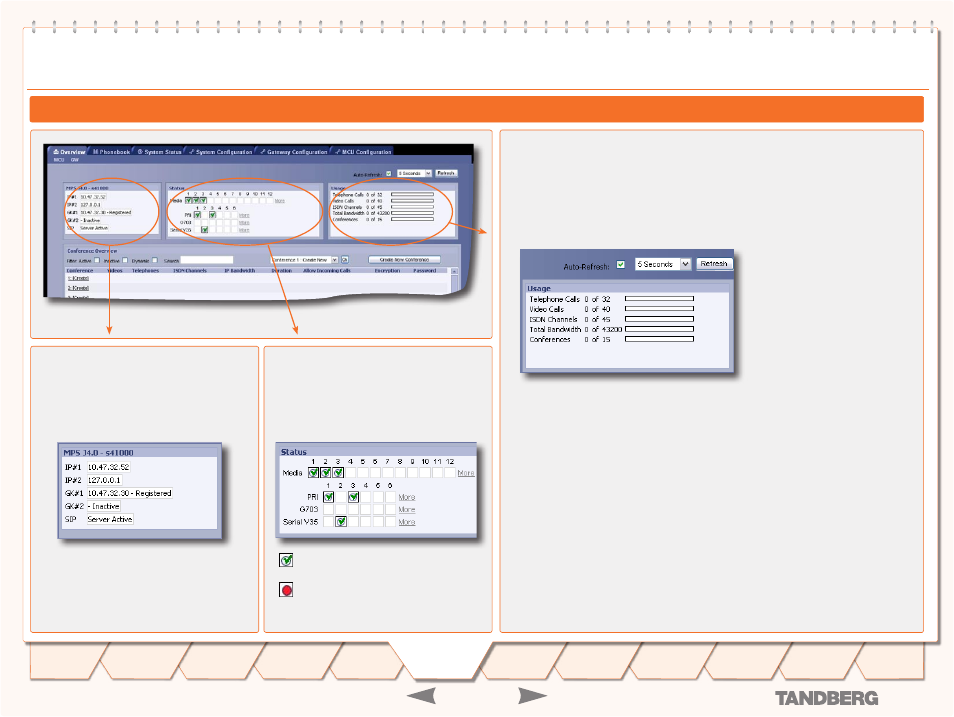Screen dimensions: 954x717
Task: Open Serial V35 More link in enlarged Status panel
Action: (407, 522)
